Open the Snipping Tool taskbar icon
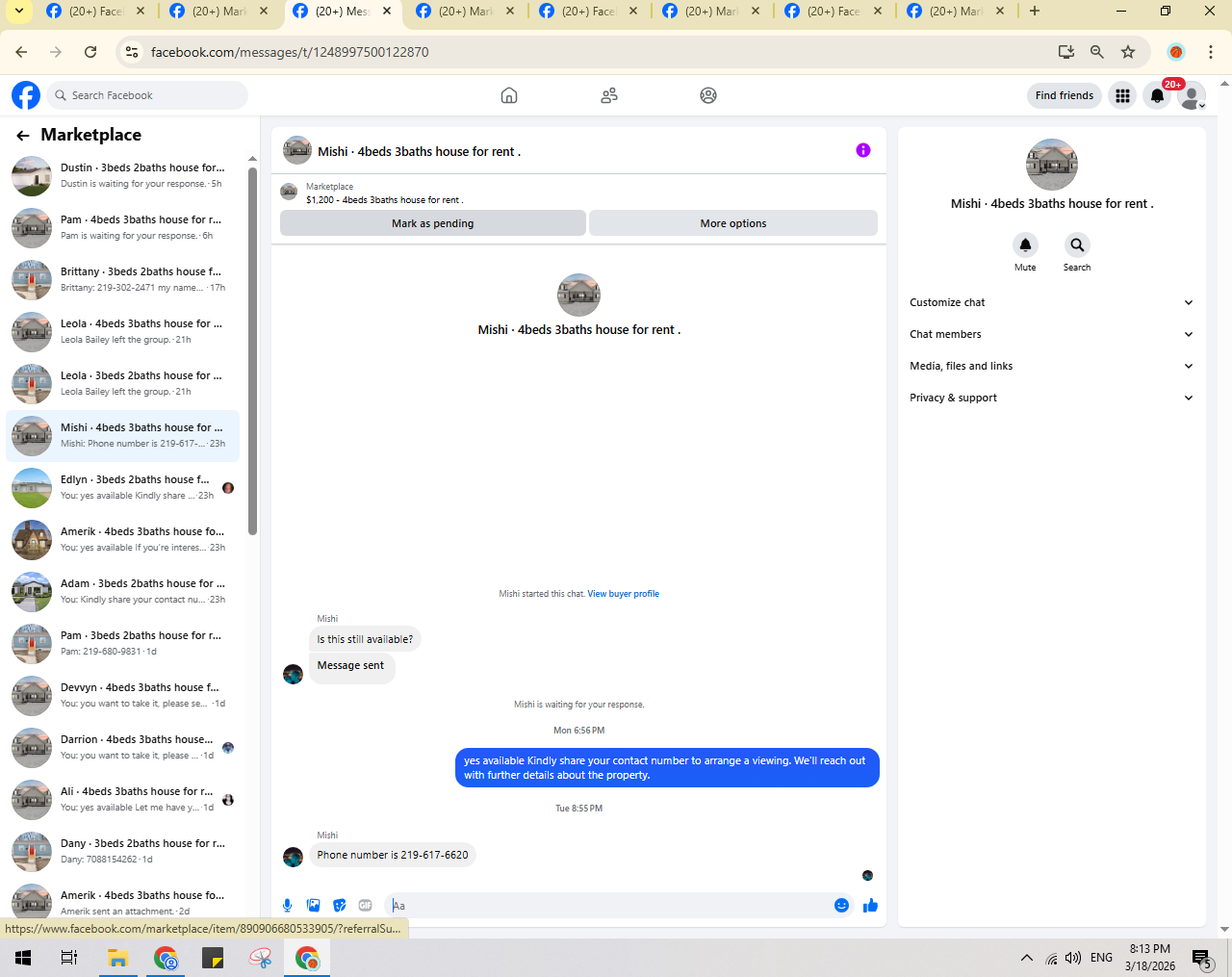Screen dimensions: 1232x977 pos(260,958)
